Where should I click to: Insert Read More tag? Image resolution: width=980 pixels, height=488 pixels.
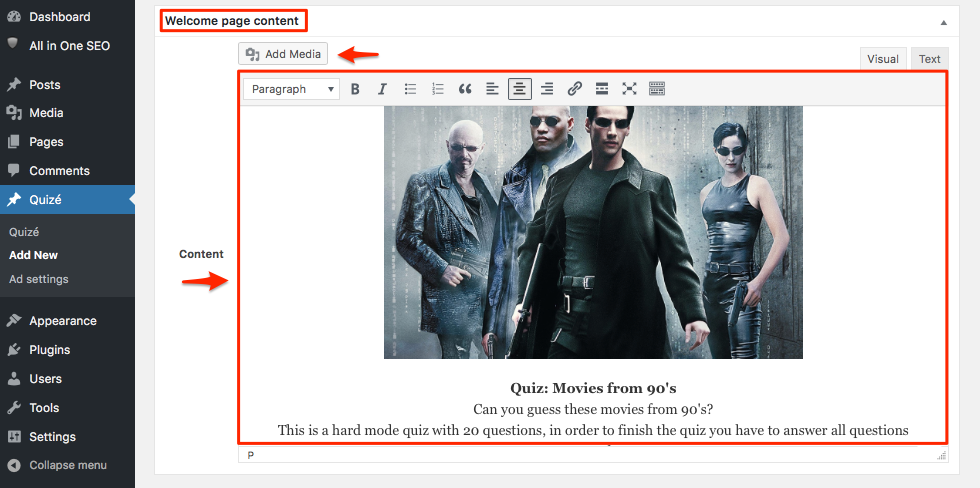click(602, 89)
